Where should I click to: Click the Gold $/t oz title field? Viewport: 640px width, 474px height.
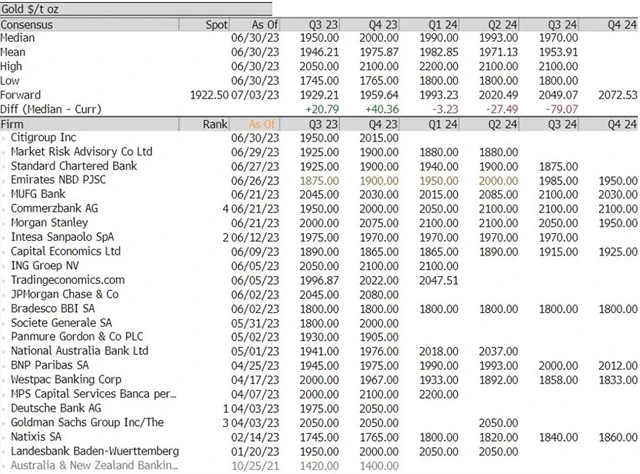[x=30, y=6]
